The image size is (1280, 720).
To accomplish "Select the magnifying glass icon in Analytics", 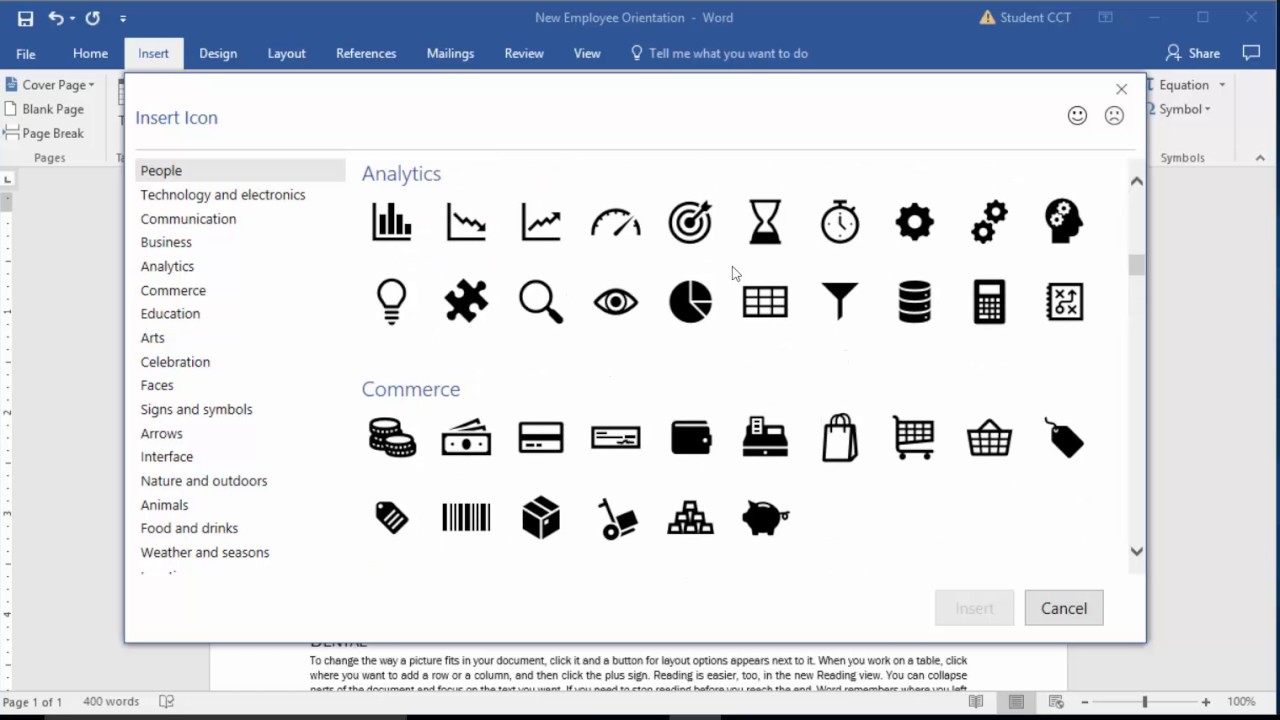I will coord(540,301).
